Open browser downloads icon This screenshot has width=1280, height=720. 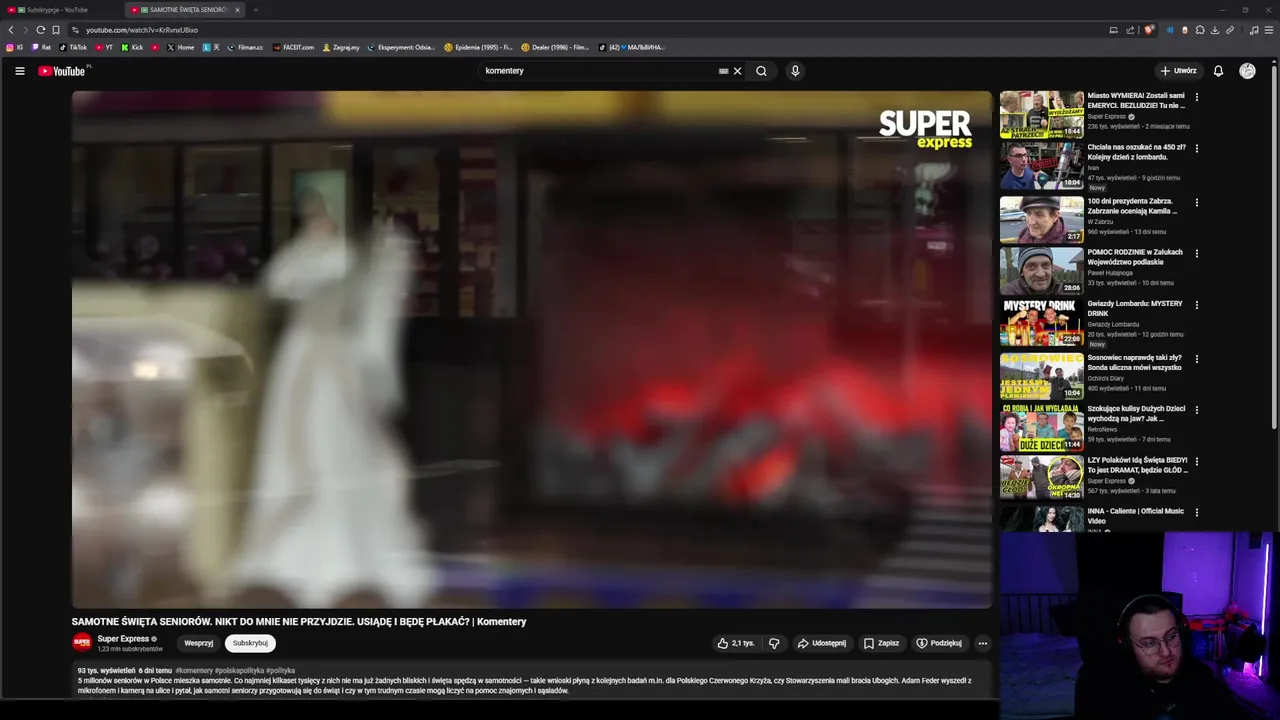tap(1215, 30)
